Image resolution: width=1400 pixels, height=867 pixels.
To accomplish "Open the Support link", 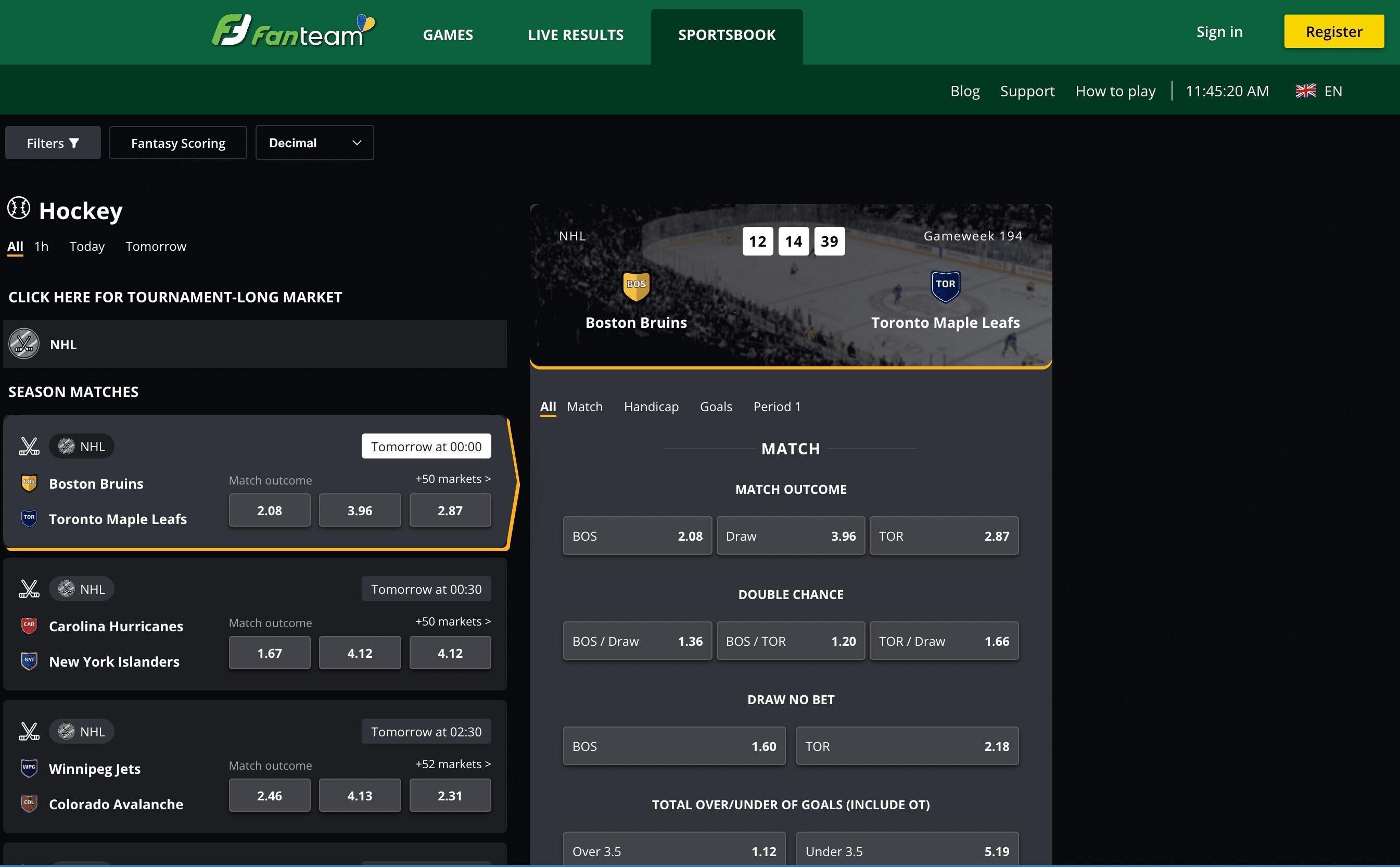I will pyautogui.click(x=1027, y=91).
